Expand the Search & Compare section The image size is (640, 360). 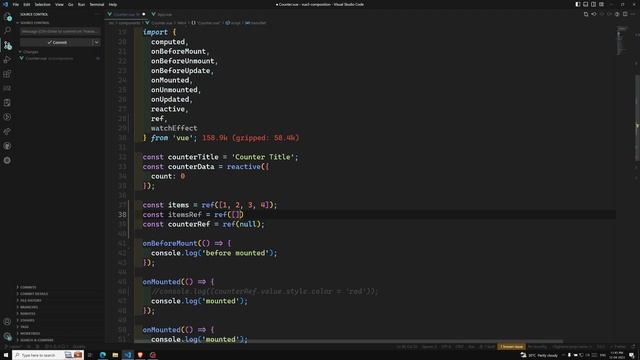pos(37,340)
